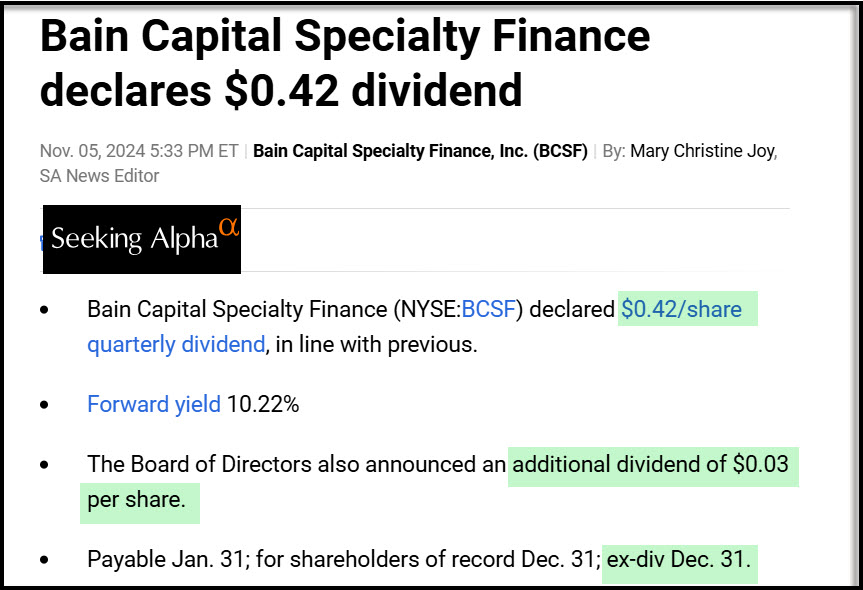The image size is (863, 590).
Task: Open the Forward yield link
Action: coord(154,405)
